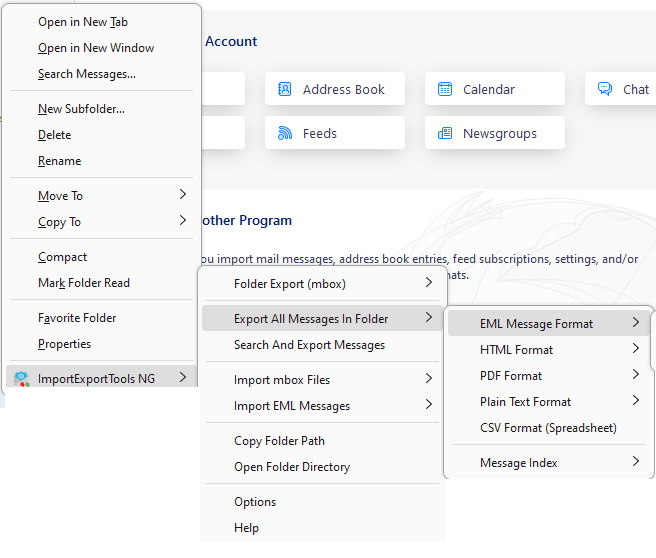Open folder Properties

coord(102,344)
